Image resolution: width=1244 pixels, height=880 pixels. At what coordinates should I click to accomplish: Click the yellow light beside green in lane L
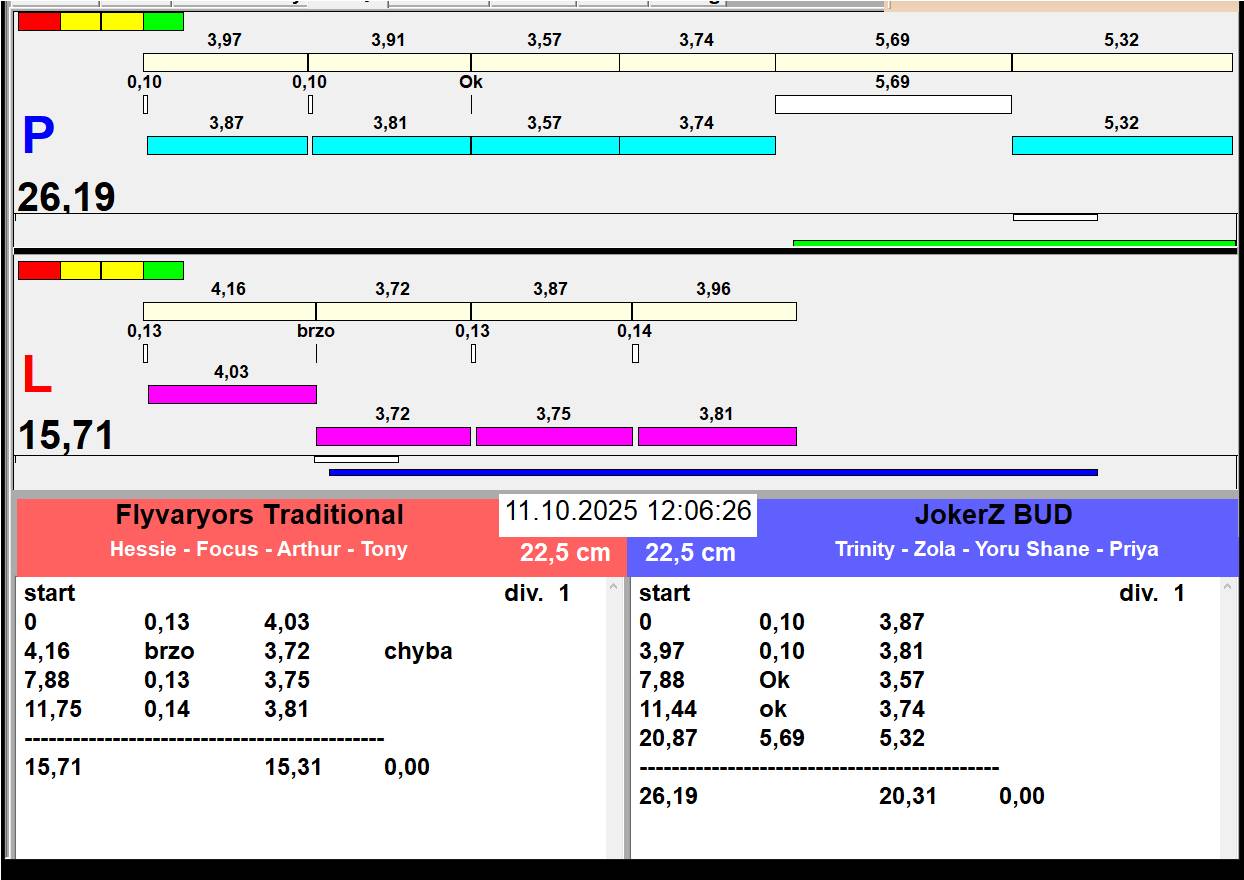[x=122, y=270]
